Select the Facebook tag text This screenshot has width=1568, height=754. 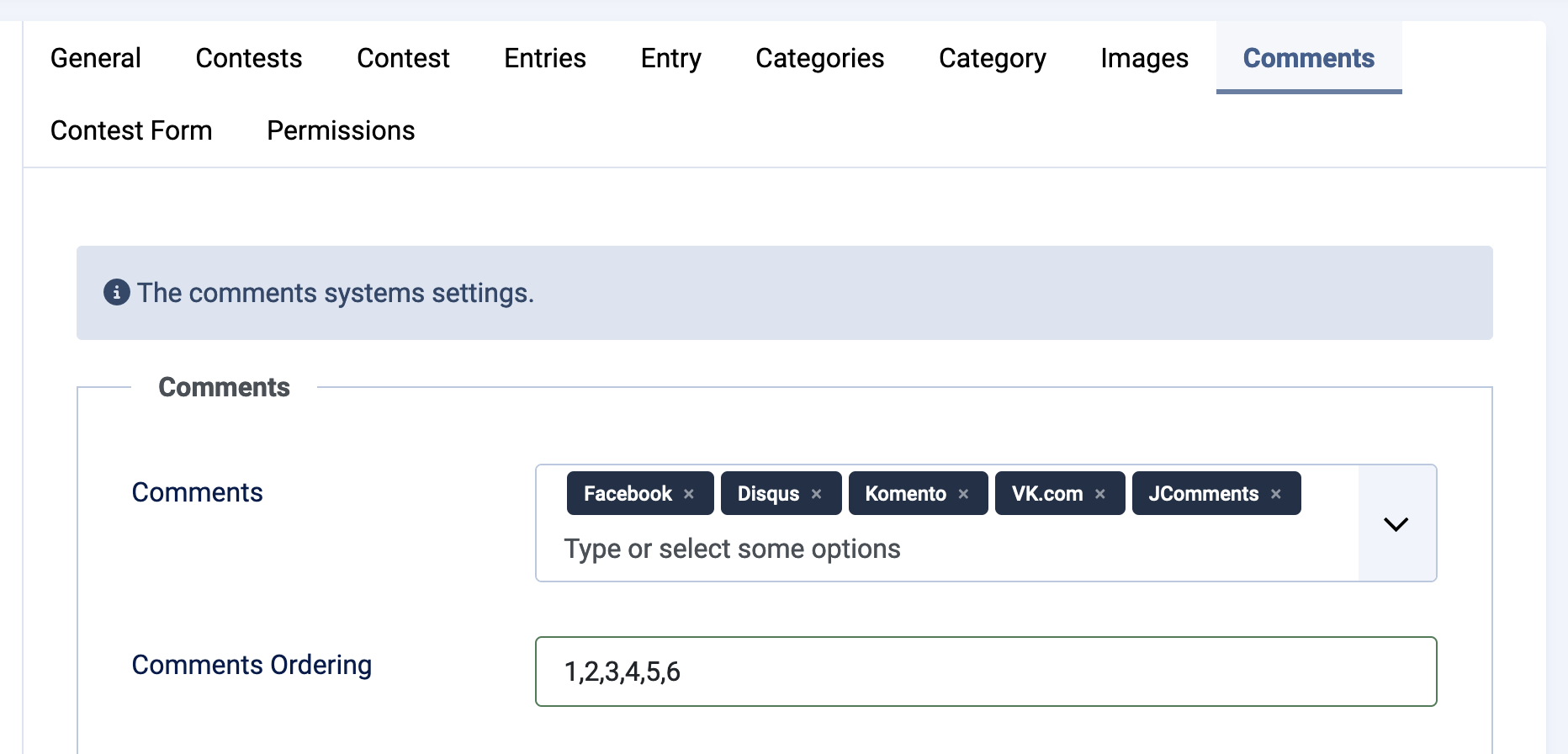pyautogui.click(x=628, y=494)
